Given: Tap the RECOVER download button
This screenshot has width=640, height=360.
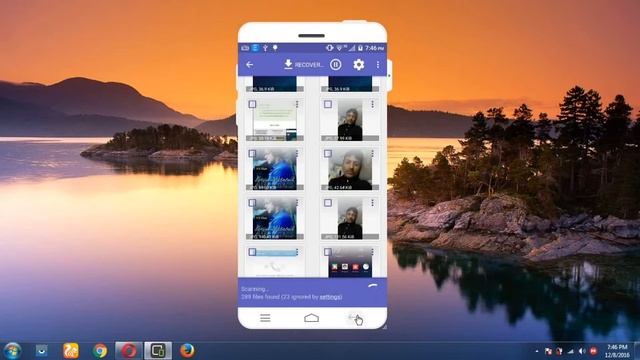Looking at the screenshot, I should [x=304, y=64].
